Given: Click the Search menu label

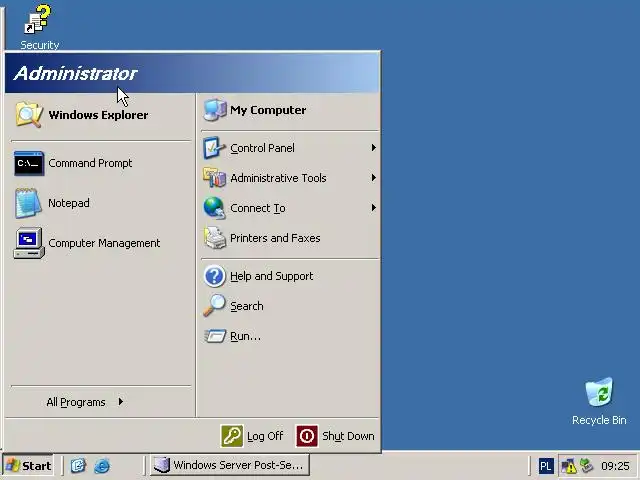Looking at the screenshot, I should (x=247, y=306).
